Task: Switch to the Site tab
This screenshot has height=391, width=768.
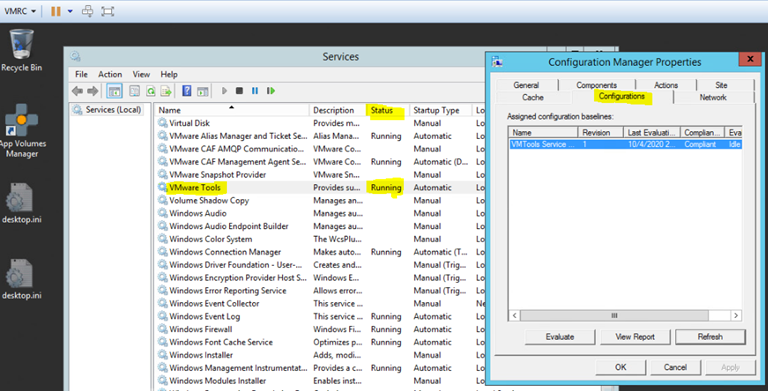Action: pyautogui.click(x=721, y=85)
